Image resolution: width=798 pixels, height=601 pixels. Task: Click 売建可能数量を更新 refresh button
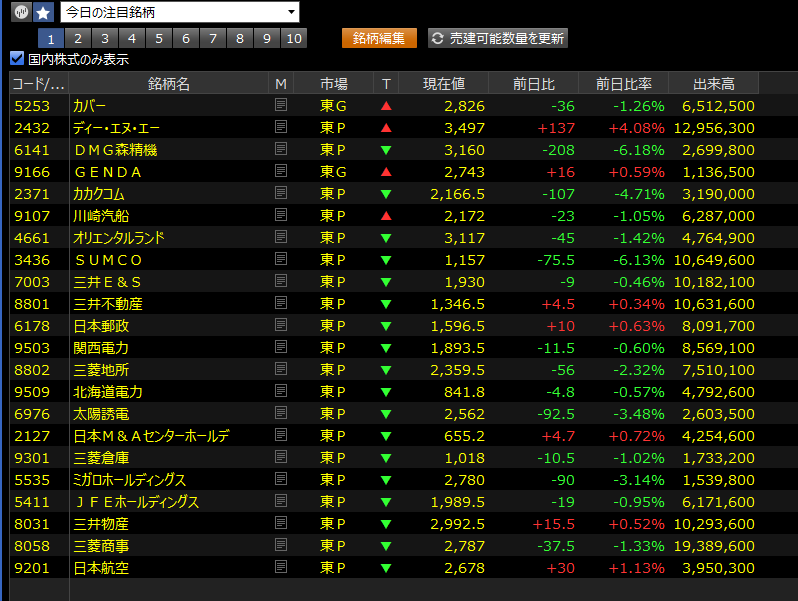(x=498, y=38)
